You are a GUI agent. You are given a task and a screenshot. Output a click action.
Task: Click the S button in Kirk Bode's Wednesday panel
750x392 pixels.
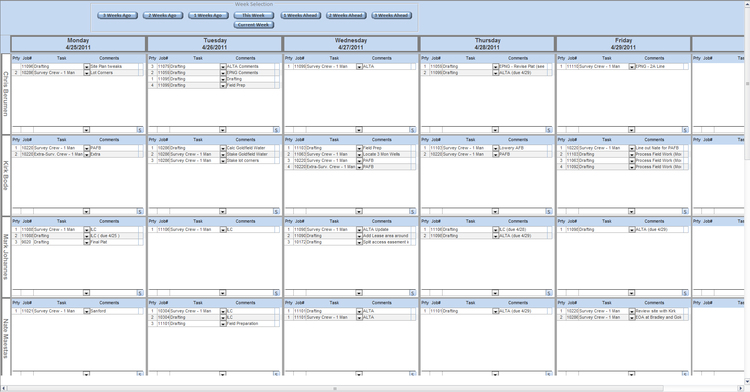pyautogui.click(x=412, y=211)
